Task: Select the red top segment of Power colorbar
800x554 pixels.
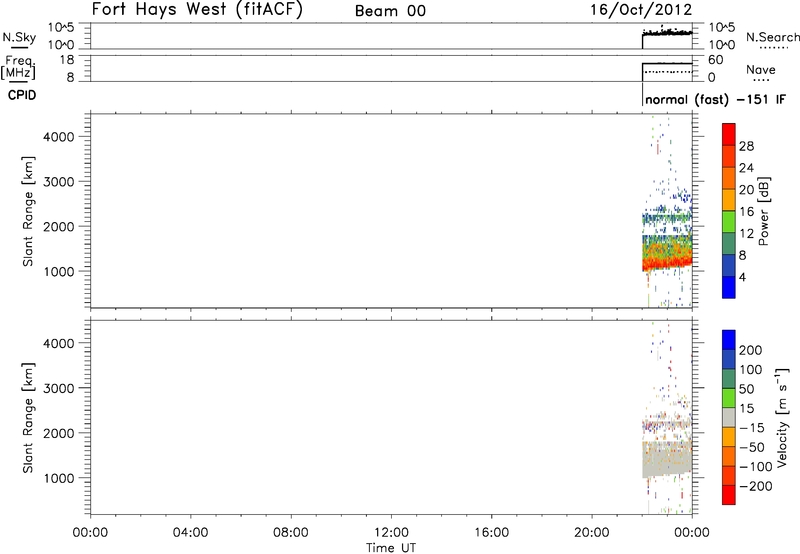Action: pyautogui.click(x=729, y=135)
